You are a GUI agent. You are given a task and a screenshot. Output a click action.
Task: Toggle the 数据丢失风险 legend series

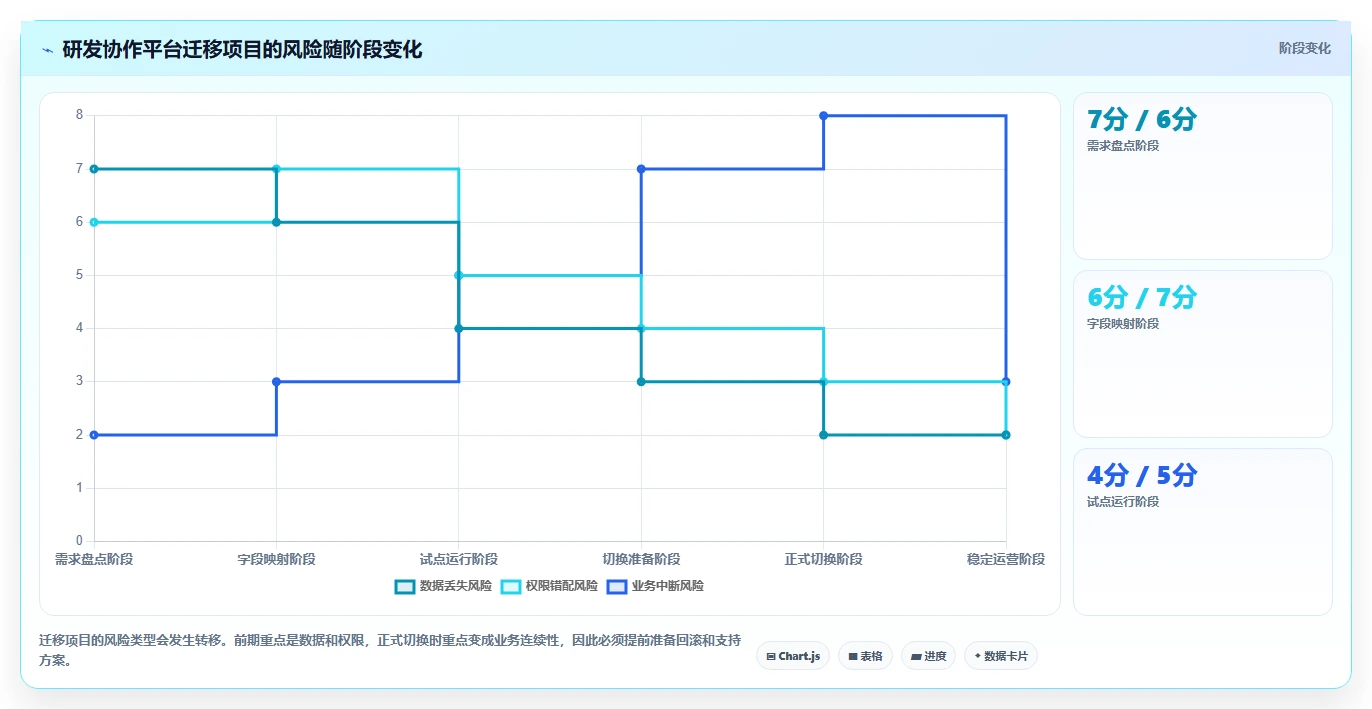tap(444, 586)
